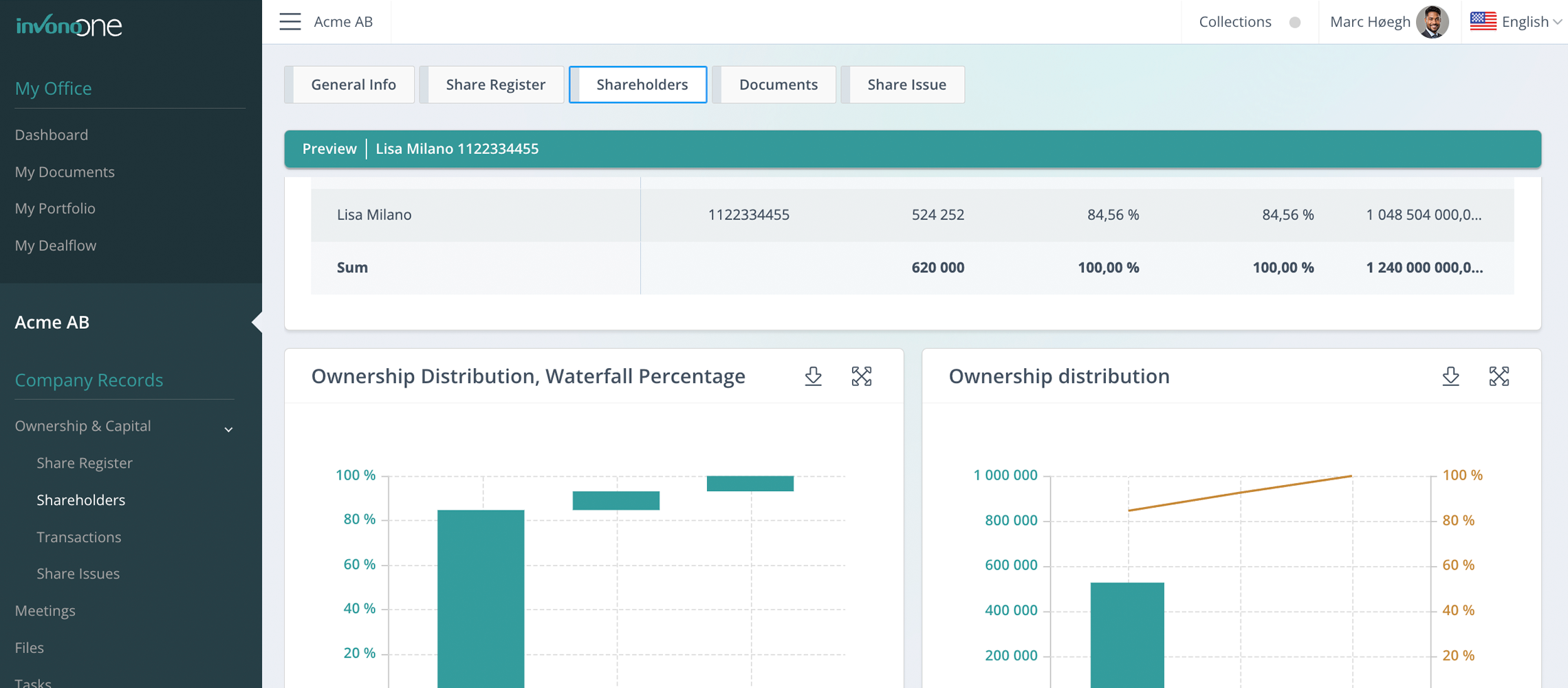1568x688 pixels.
Task: Open the hamburger navigation menu
Action: pos(290,21)
